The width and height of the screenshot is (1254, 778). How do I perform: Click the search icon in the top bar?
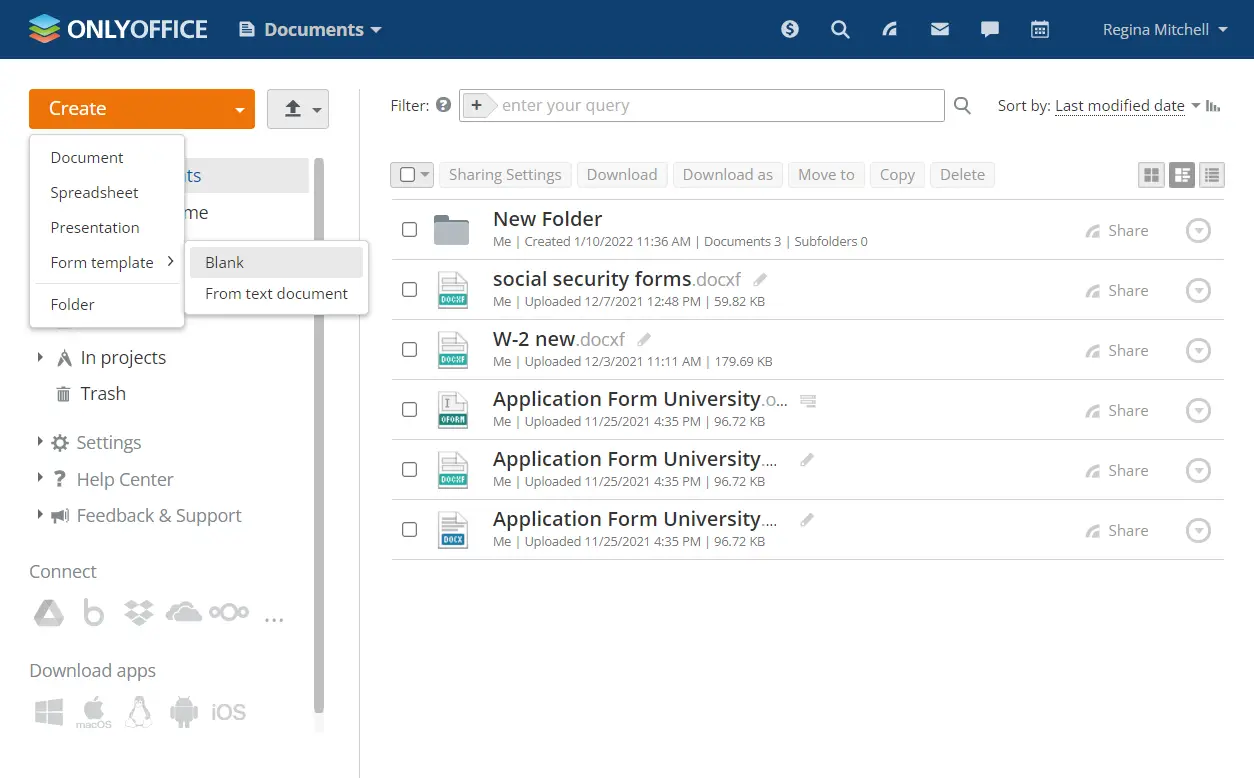coord(840,29)
